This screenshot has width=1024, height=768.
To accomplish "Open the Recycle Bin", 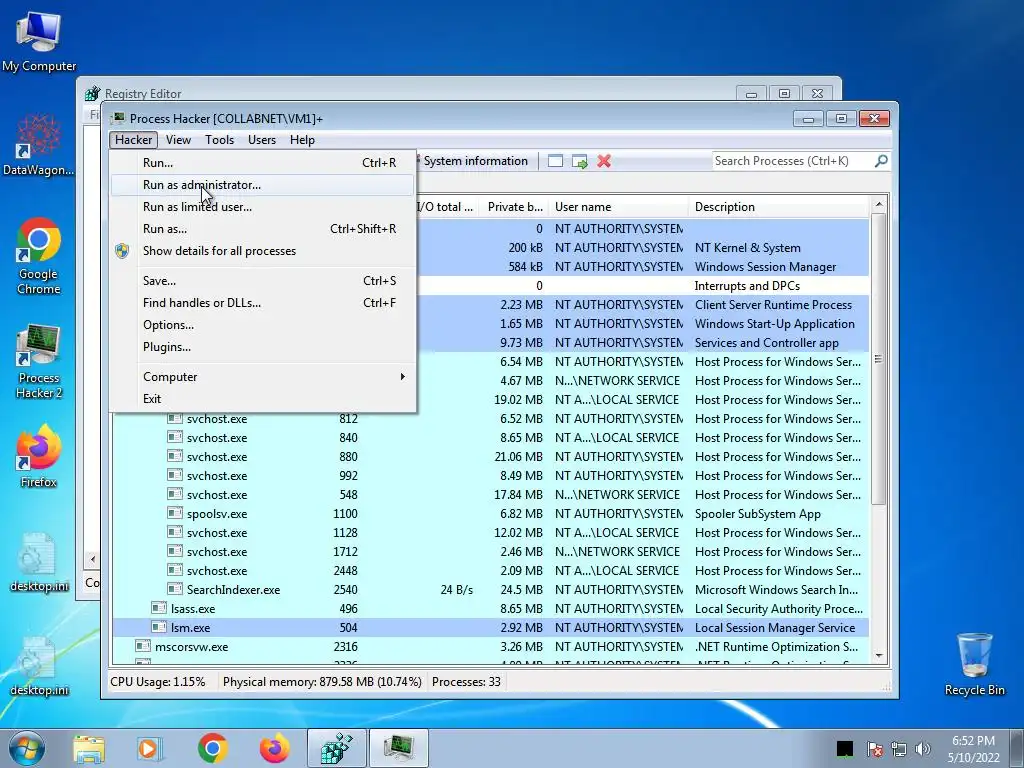I will [x=974, y=664].
